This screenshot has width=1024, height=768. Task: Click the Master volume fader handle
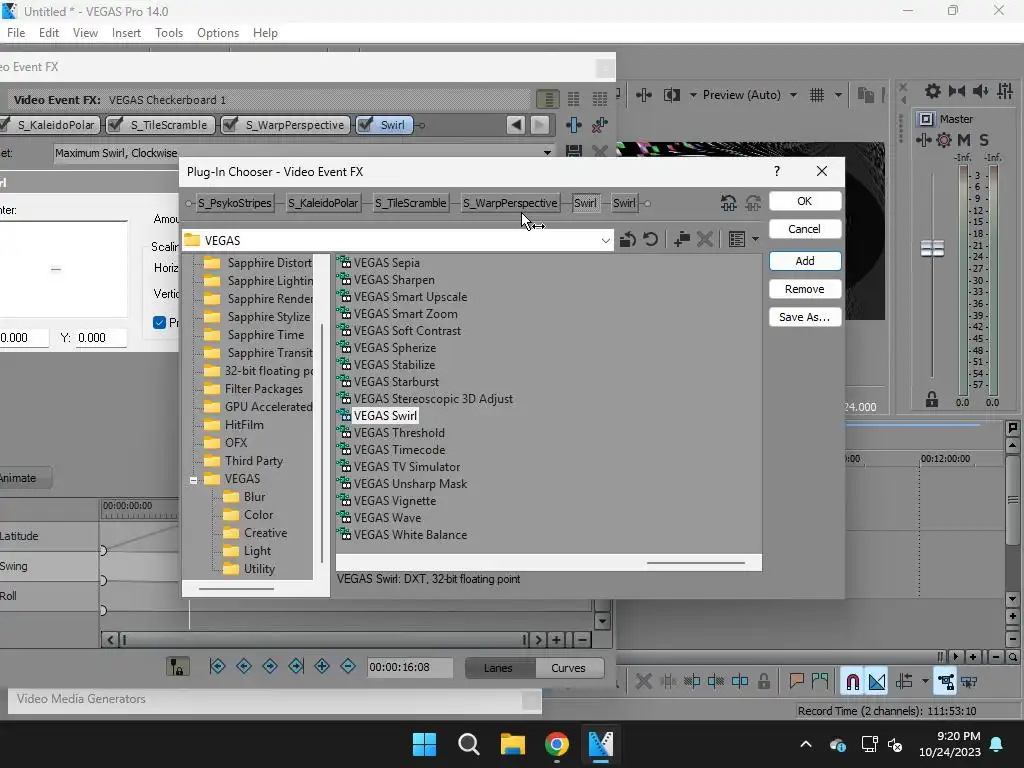click(932, 248)
